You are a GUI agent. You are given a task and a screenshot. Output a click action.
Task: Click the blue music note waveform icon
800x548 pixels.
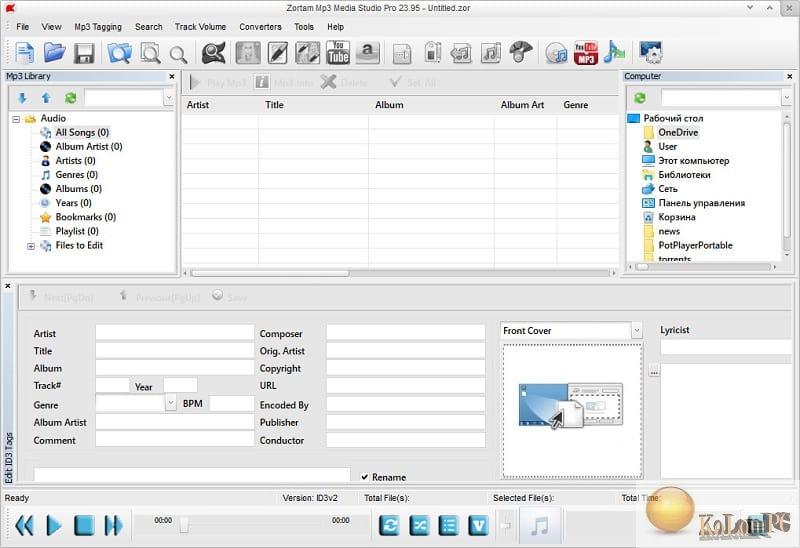[x=614, y=53]
